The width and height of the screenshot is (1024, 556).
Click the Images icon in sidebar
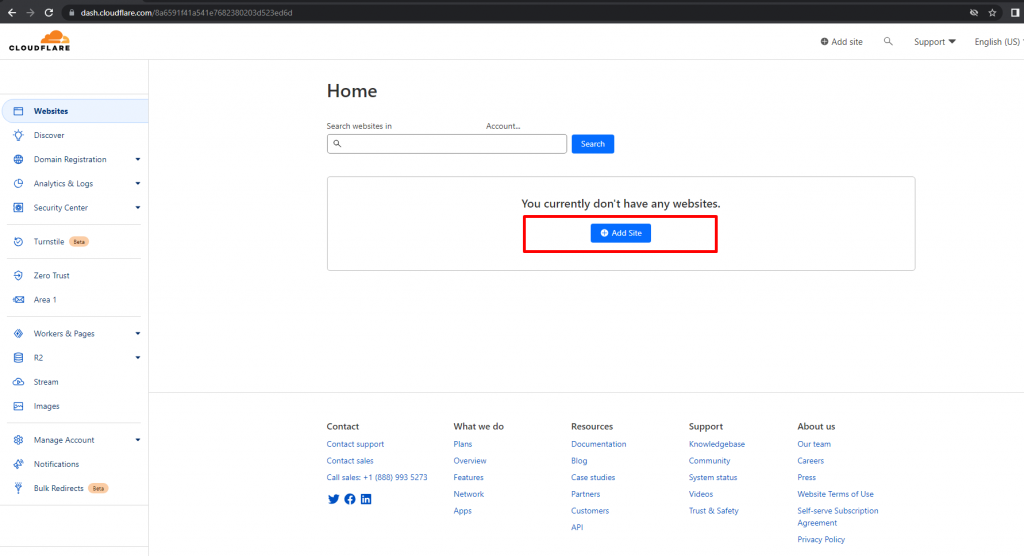click(18, 406)
